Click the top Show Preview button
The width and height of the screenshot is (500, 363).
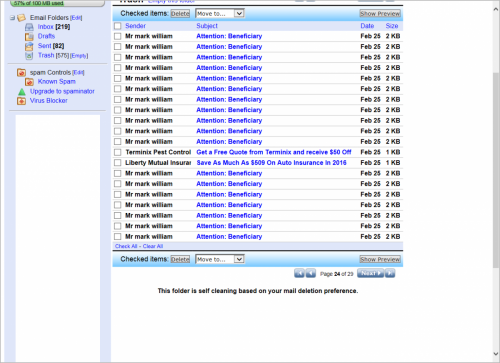tap(380, 14)
